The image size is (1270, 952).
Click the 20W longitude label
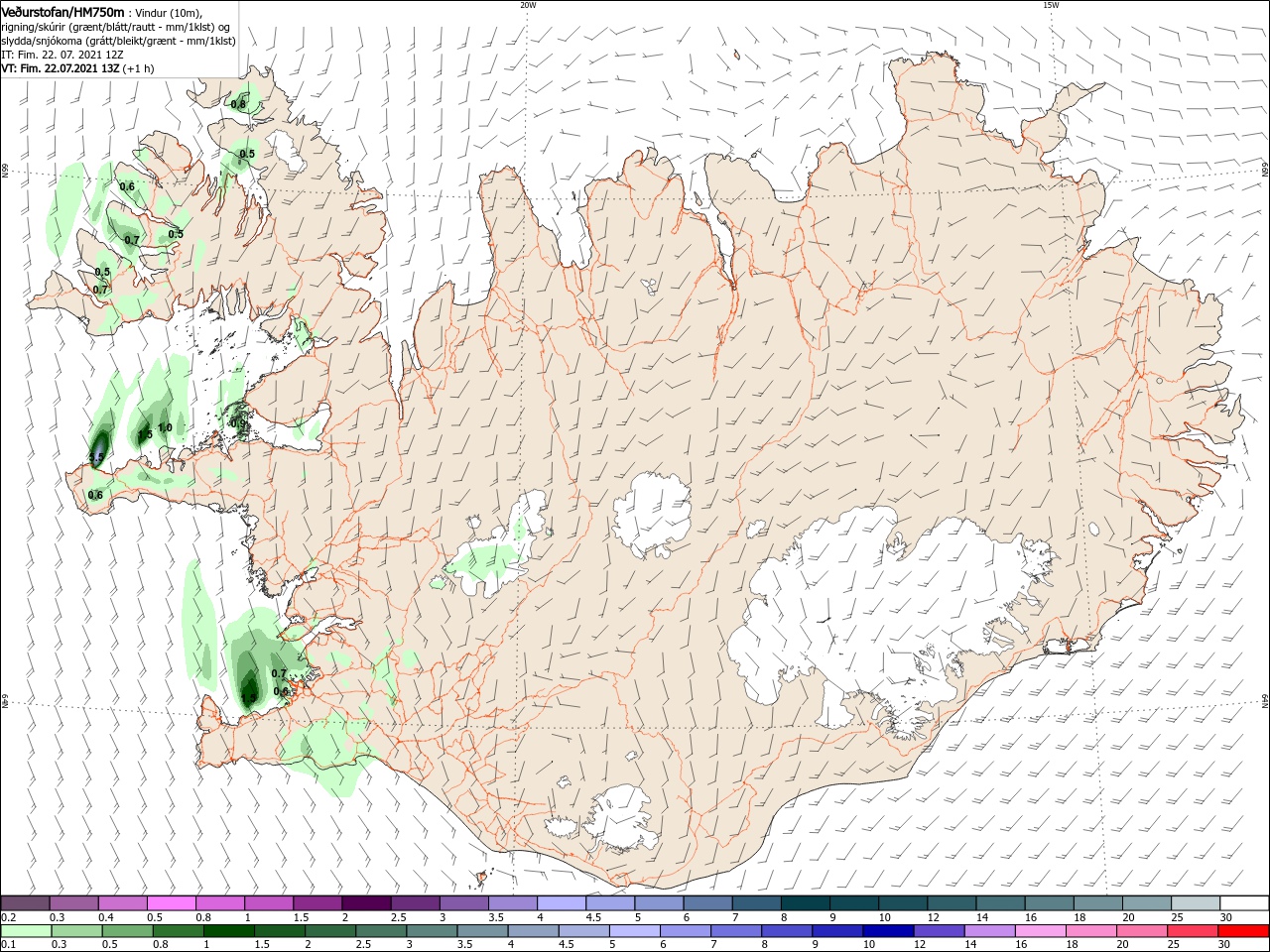[528, 5]
